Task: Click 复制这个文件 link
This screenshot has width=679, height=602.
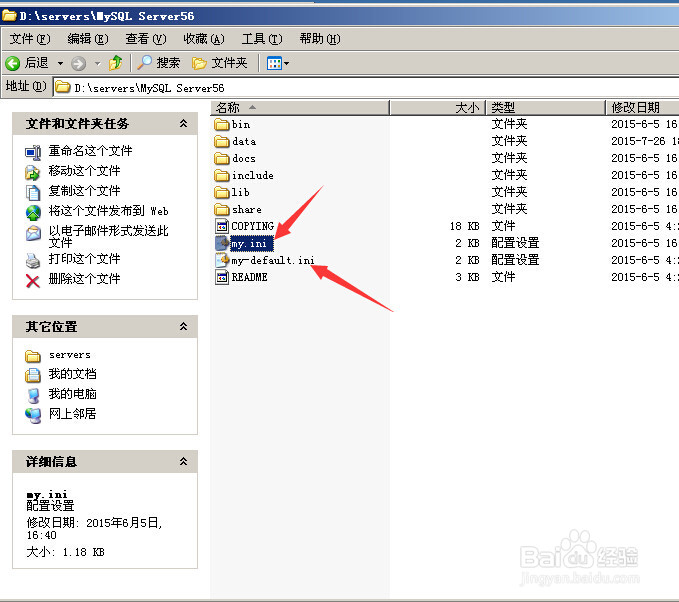Action: coord(84,191)
